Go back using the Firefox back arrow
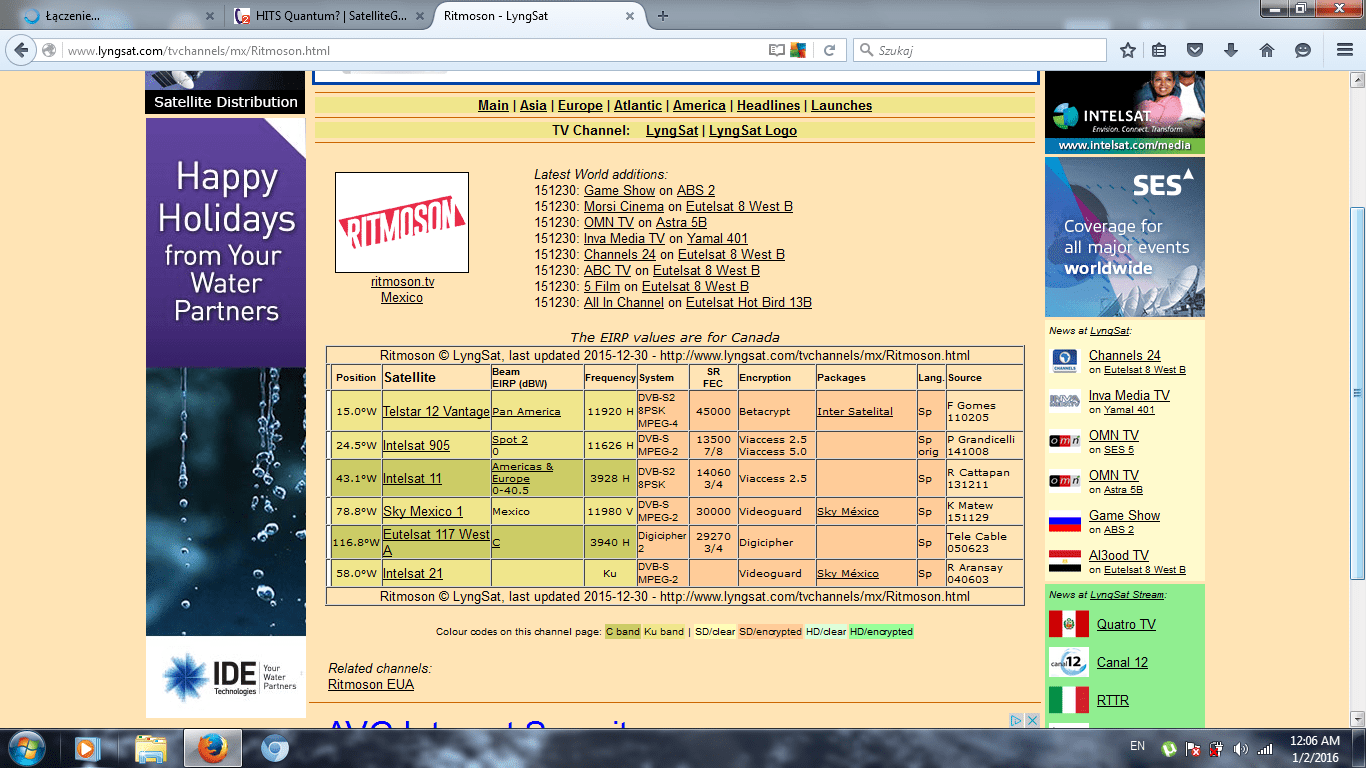1366x768 pixels. [22, 50]
